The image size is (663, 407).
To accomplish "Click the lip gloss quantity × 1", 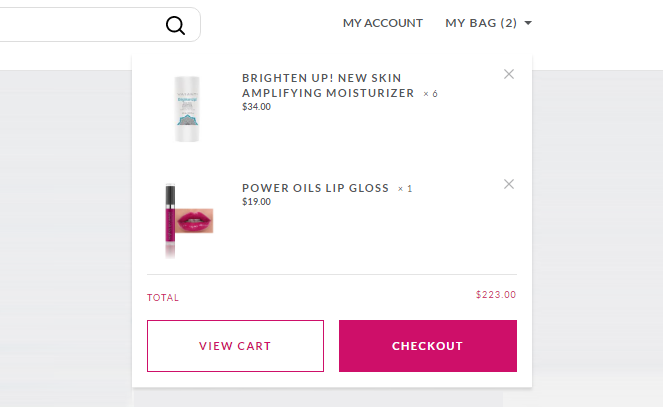I will (405, 189).
